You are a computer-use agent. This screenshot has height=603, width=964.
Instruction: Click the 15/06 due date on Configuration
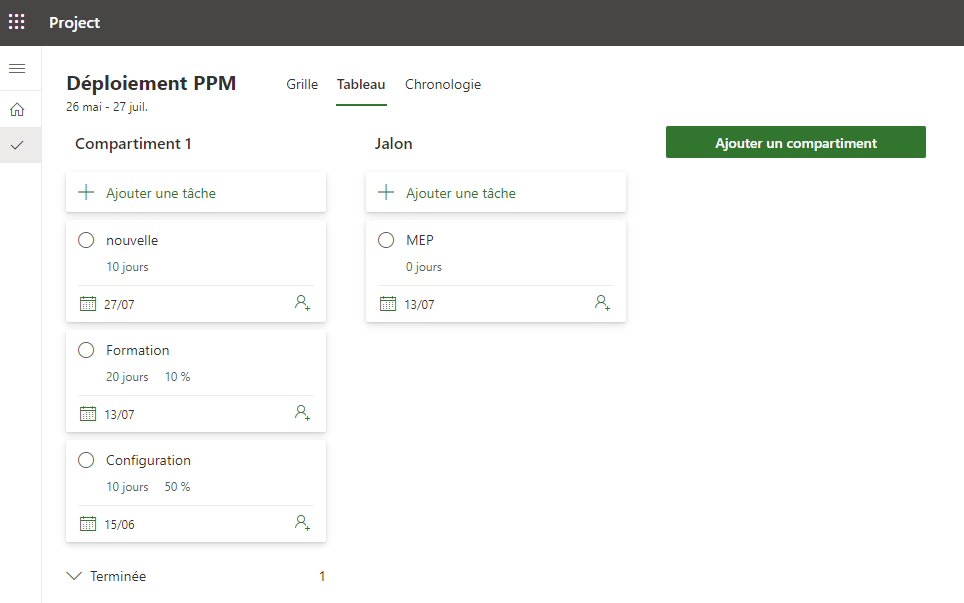point(119,524)
